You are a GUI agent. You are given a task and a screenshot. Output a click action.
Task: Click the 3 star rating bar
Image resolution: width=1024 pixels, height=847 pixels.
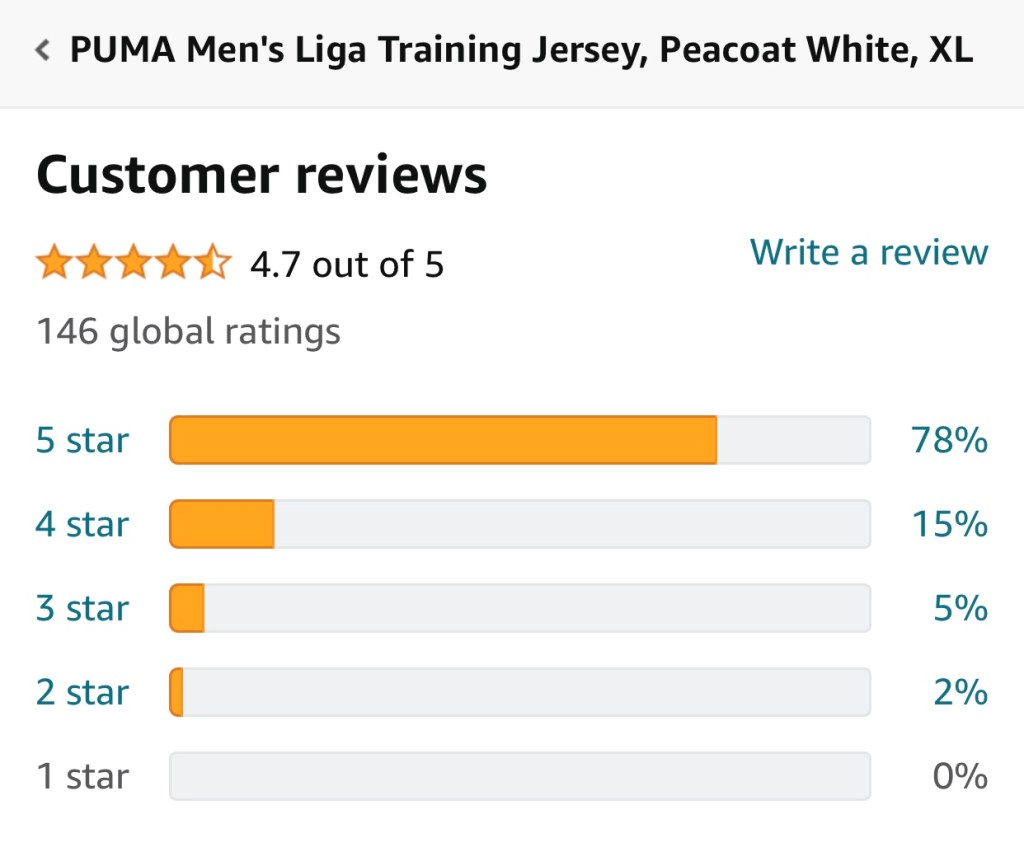(x=519, y=608)
